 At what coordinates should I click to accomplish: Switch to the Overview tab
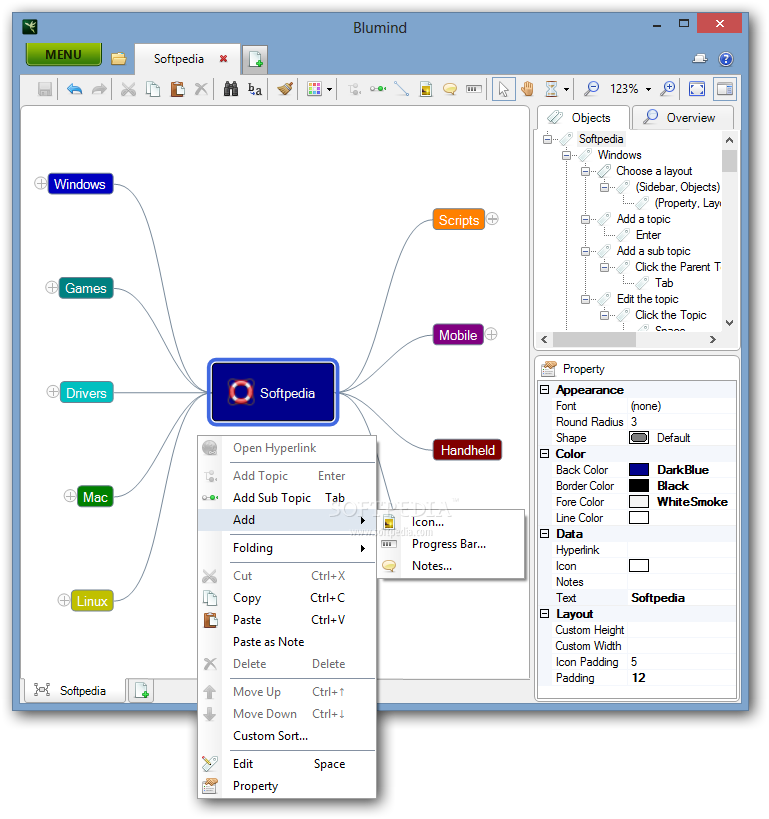[x=682, y=118]
